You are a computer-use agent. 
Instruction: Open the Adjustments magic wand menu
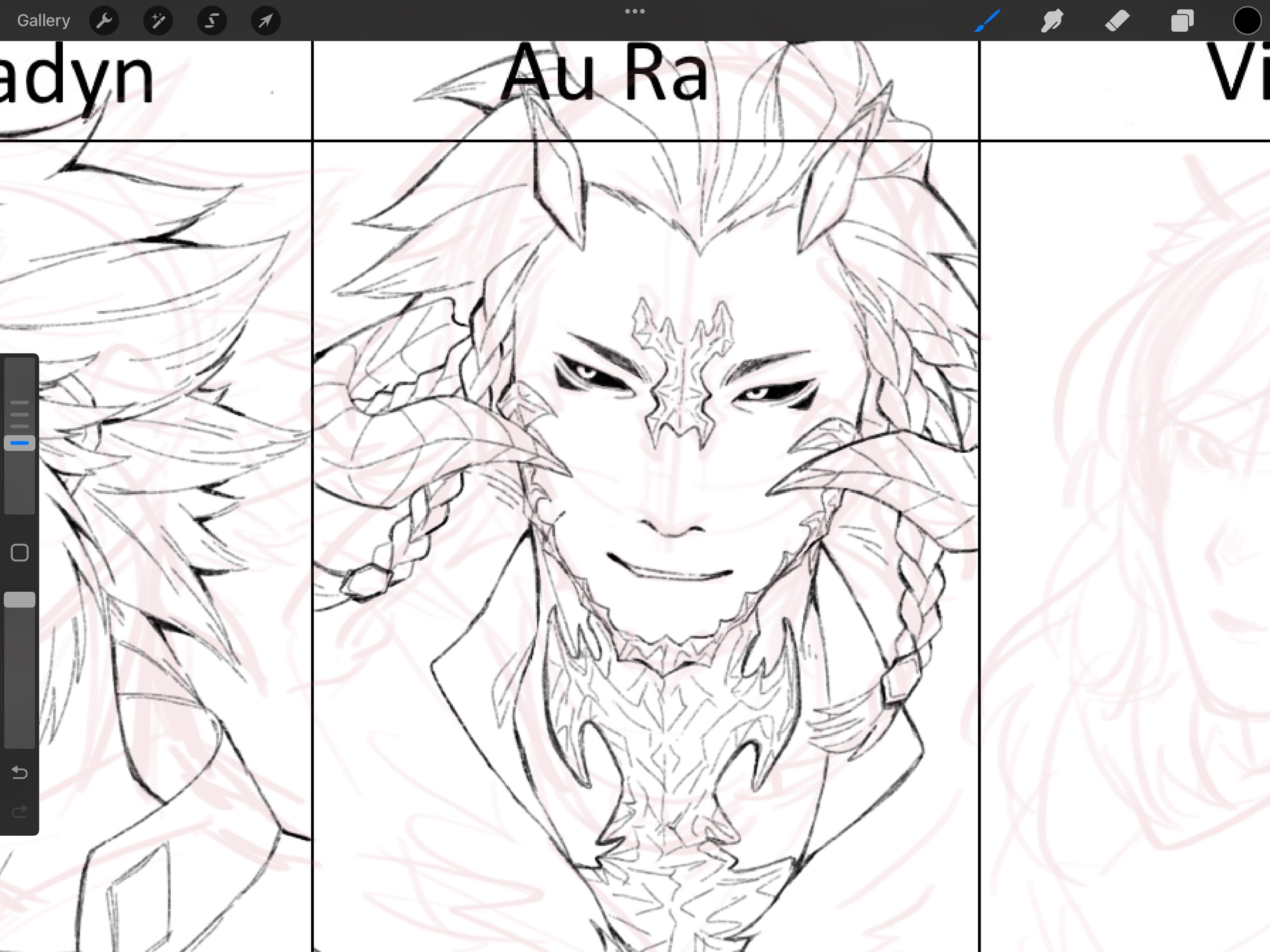158,21
